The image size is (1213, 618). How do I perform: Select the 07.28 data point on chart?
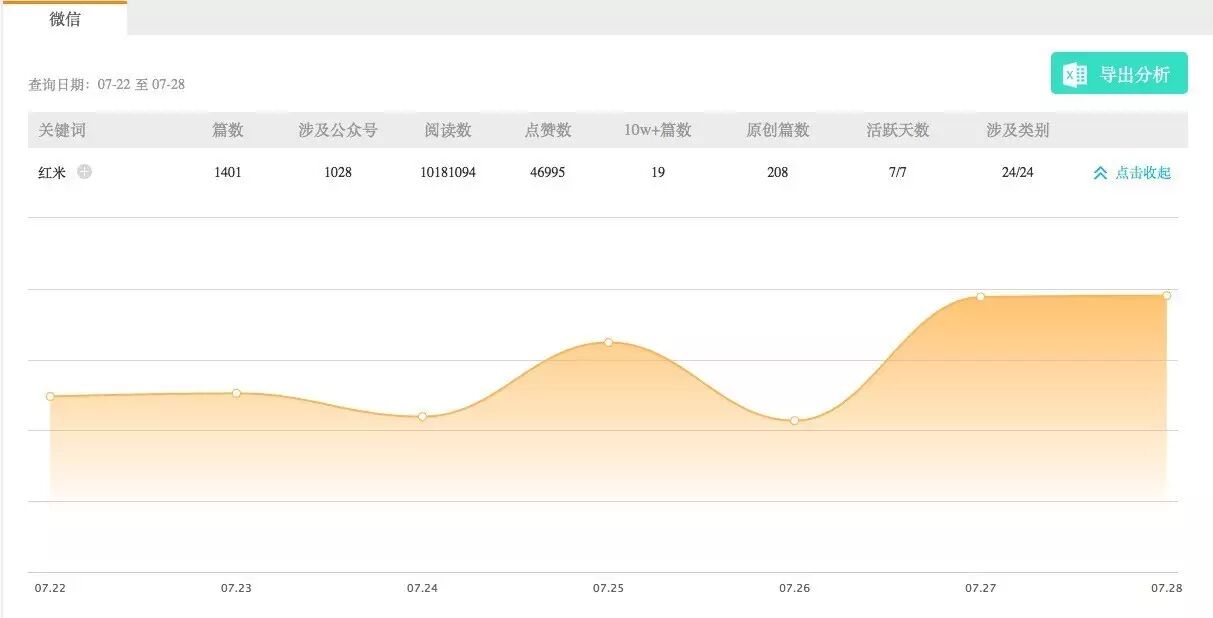(1166, 295)
